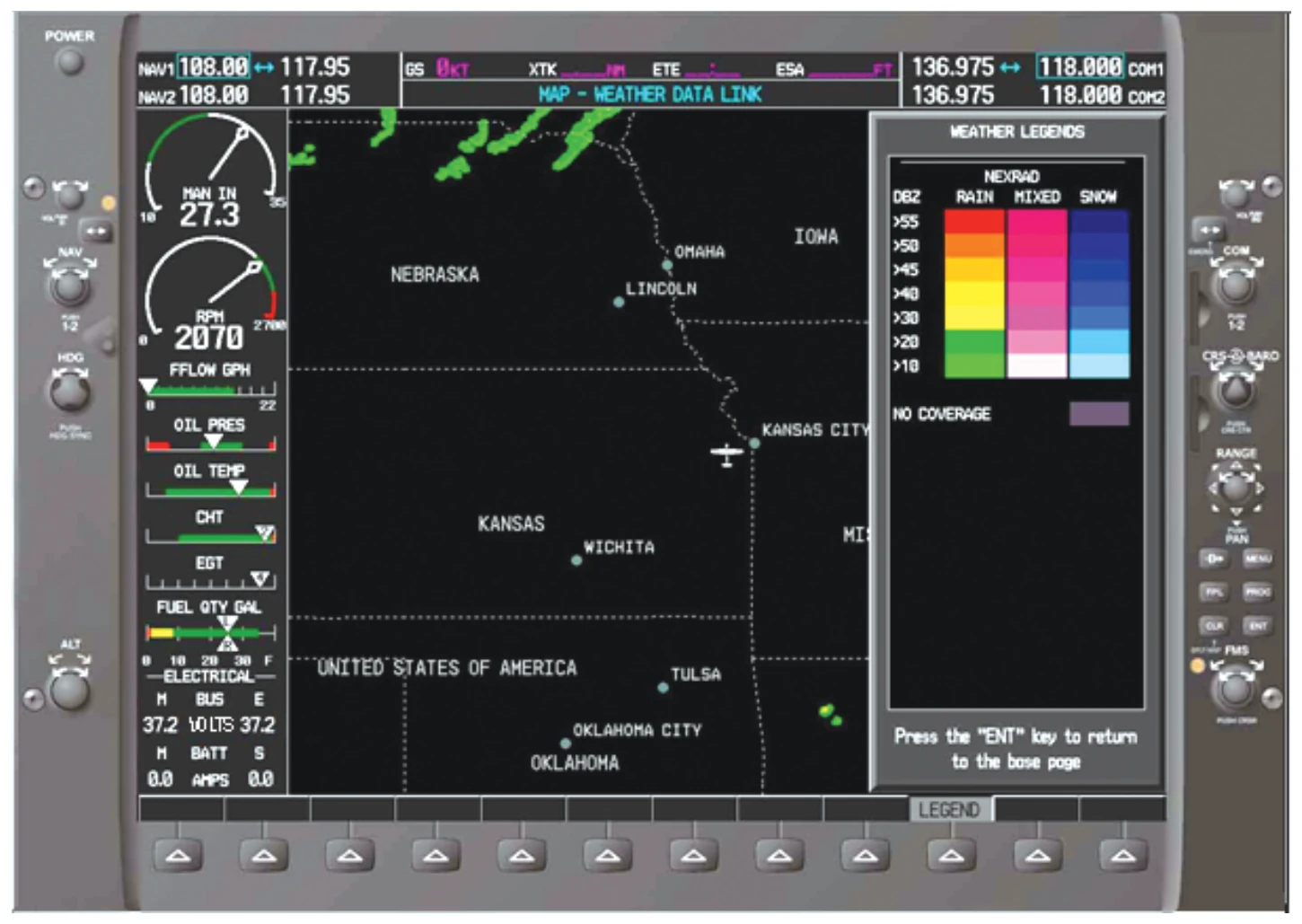Viewport: 1302px width, 924px height.
Task: Click the NAV tuning knob
Action: click(69, 286)
